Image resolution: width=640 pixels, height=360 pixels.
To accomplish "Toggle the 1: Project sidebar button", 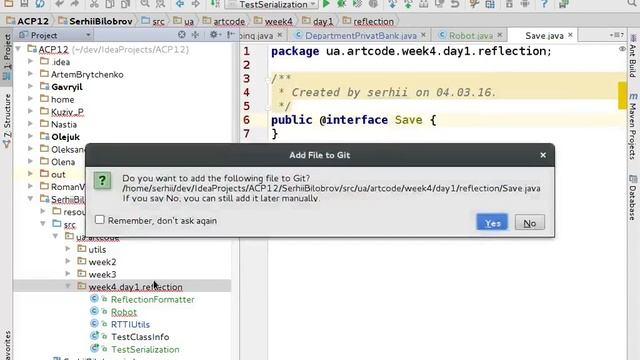I will point(7,57).
